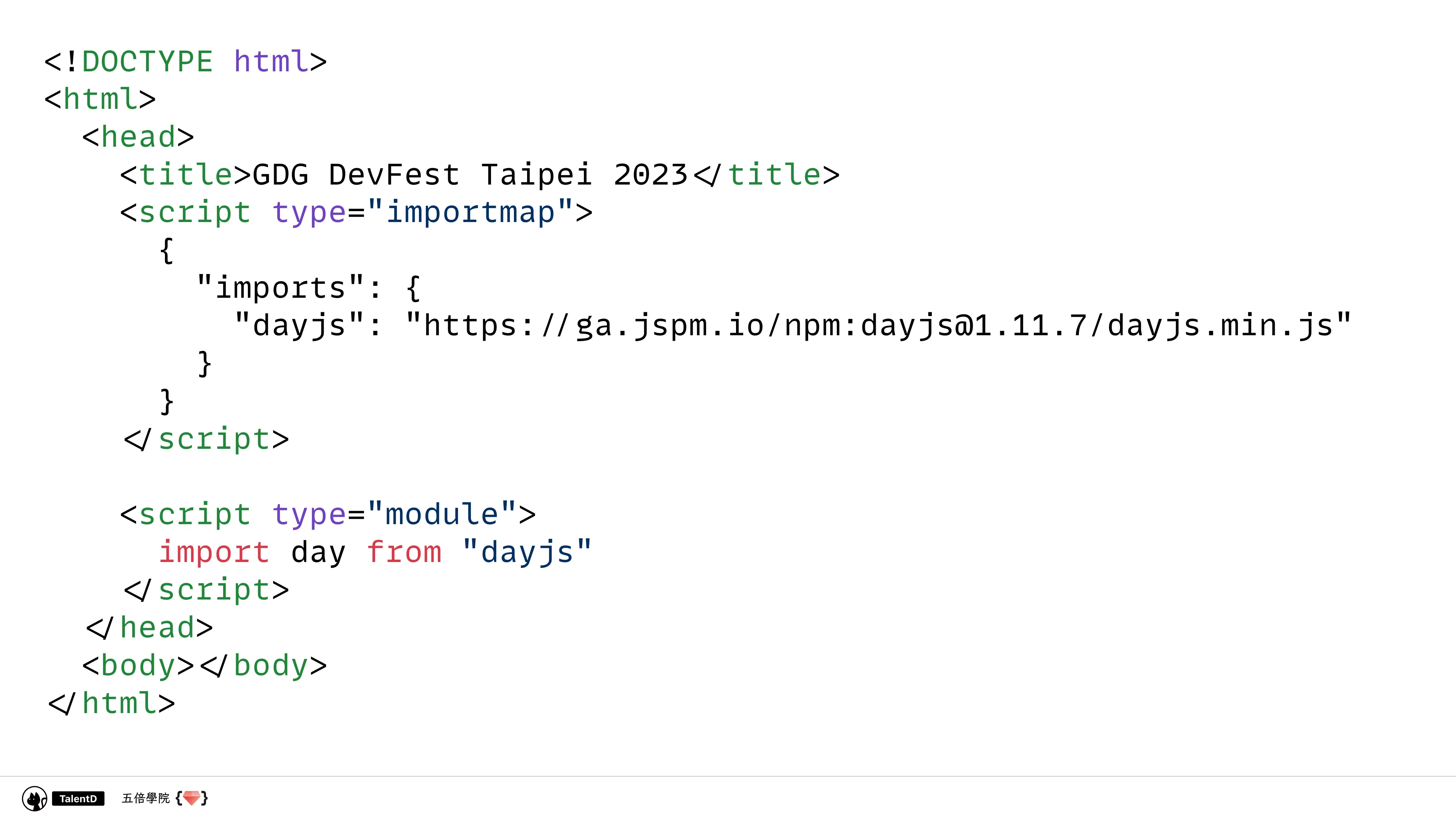Screen dimensions: 1456x819
Task: Click the red from keyword
Action: coord(404,552)
